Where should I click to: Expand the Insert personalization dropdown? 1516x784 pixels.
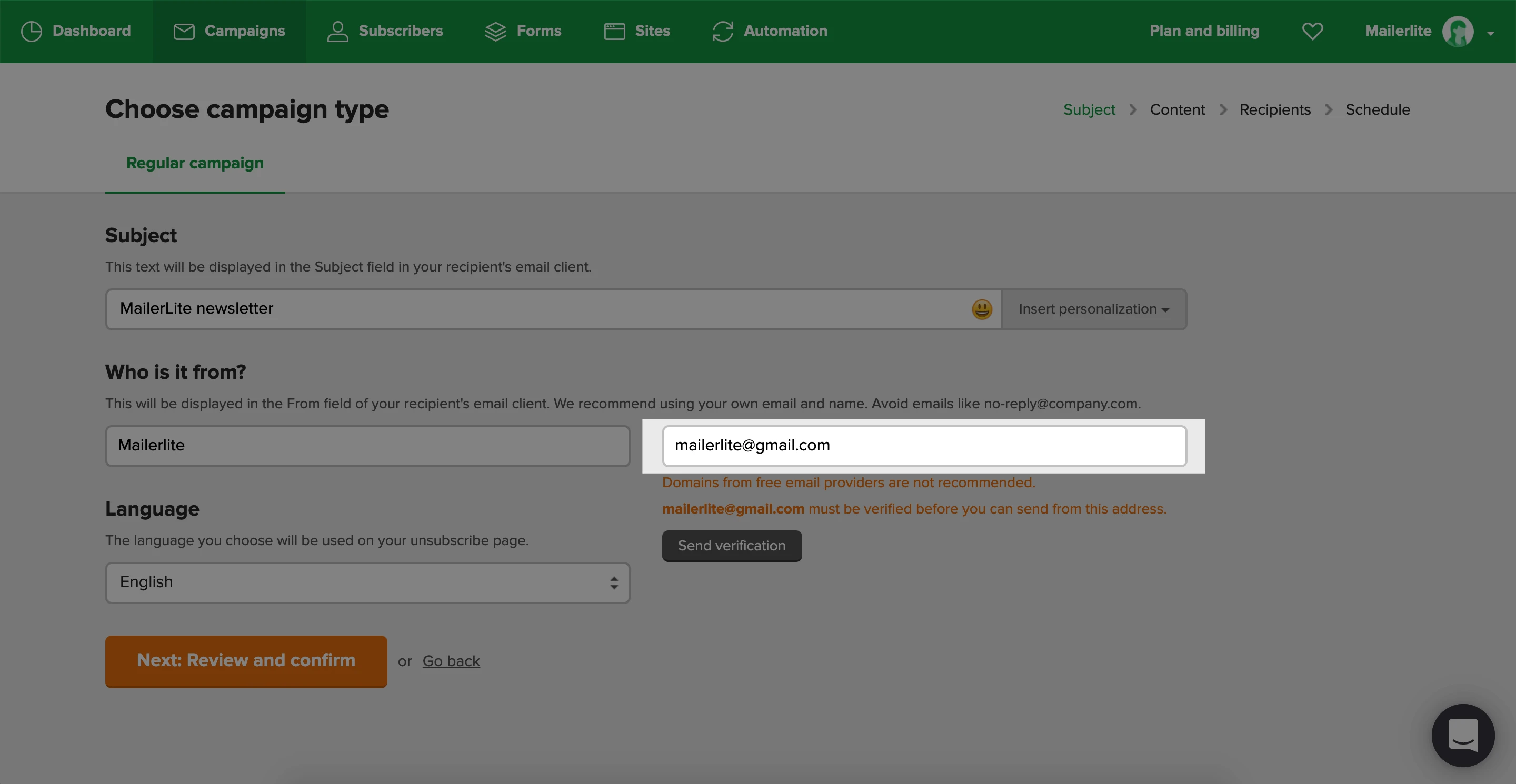1093,309
